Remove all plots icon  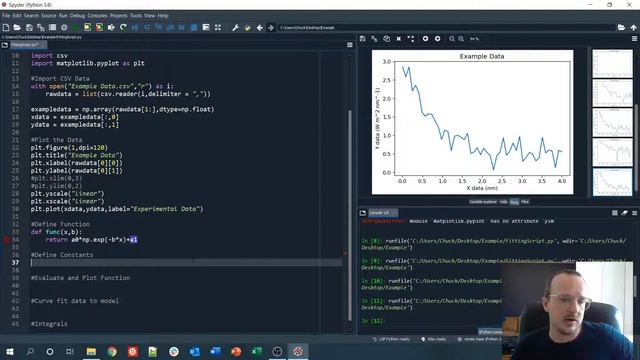click(x=411, y=38)
